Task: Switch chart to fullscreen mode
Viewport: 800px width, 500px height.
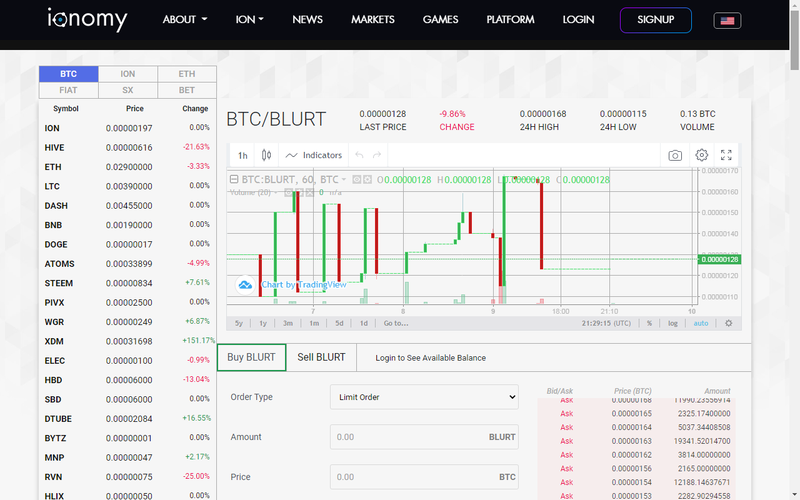Action: tap(726, 155)
